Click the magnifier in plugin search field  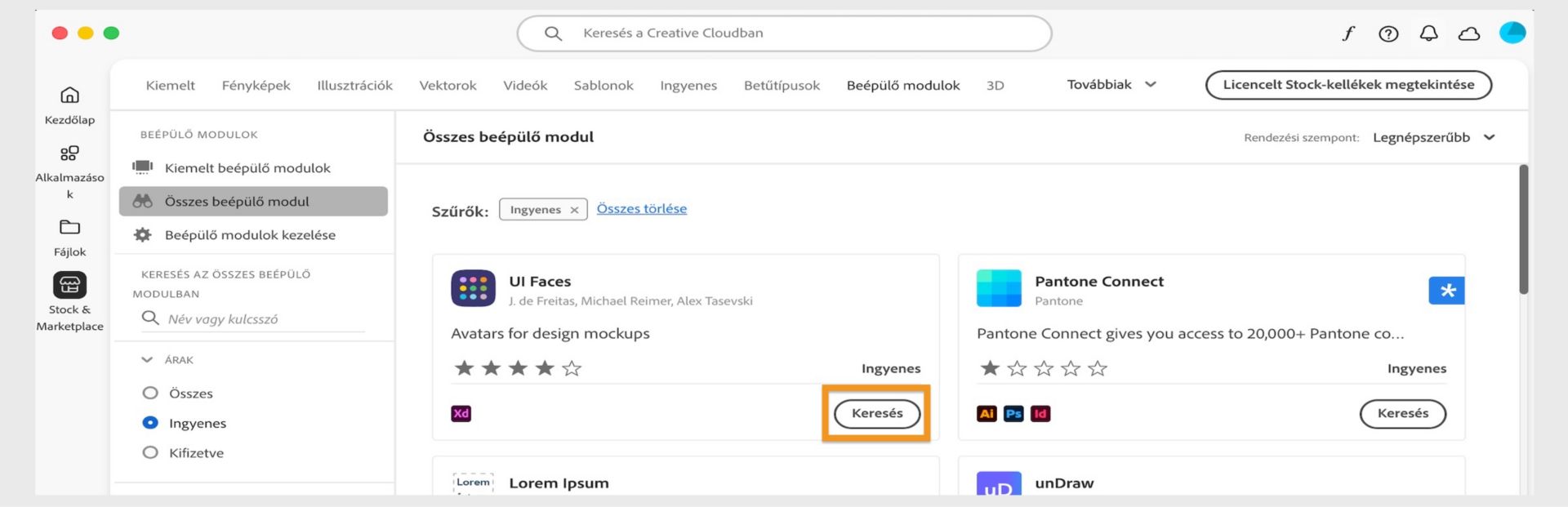[150, 318]
